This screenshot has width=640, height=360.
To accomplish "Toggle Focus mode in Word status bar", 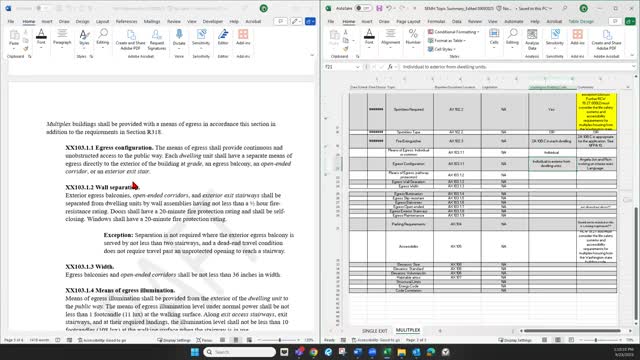I will pos(204,340).
